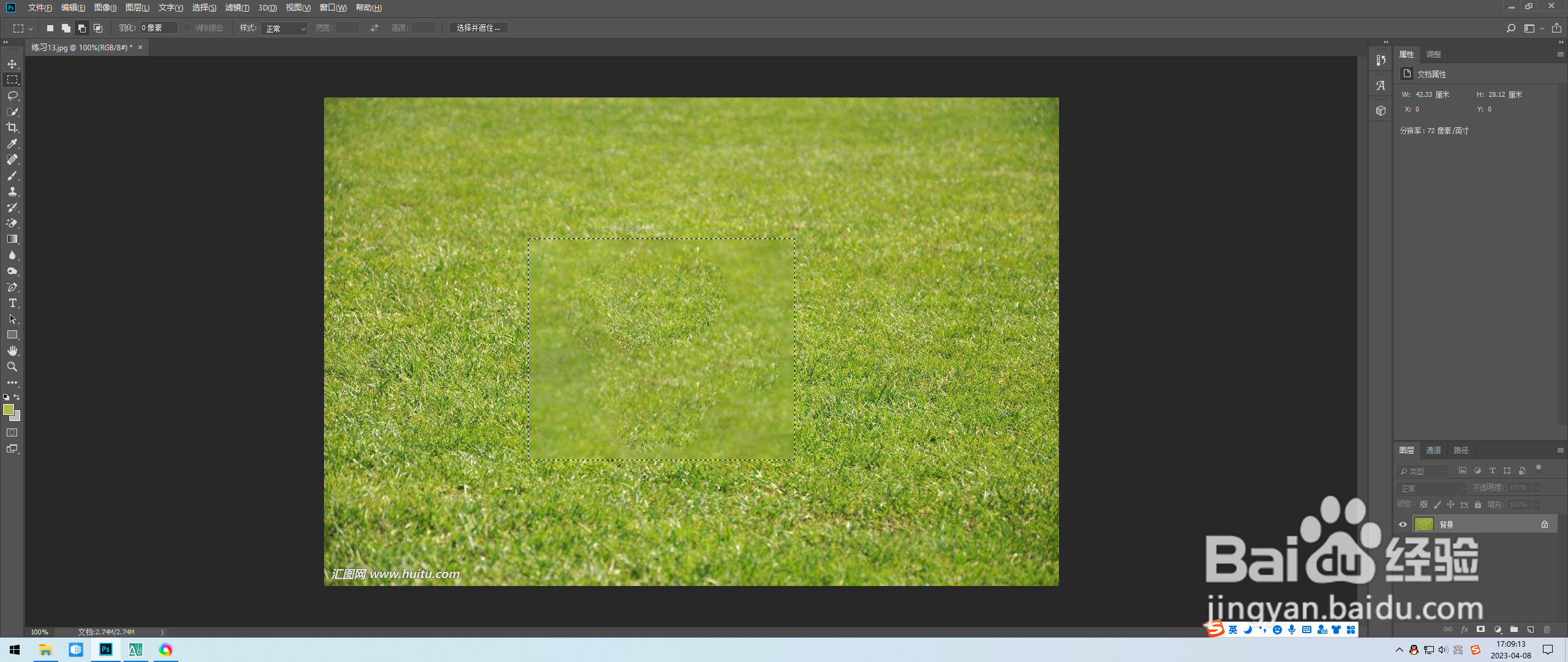Open the layer filter type dropdown
This screenshot has height=662, width=1568.
[1422, 471]
